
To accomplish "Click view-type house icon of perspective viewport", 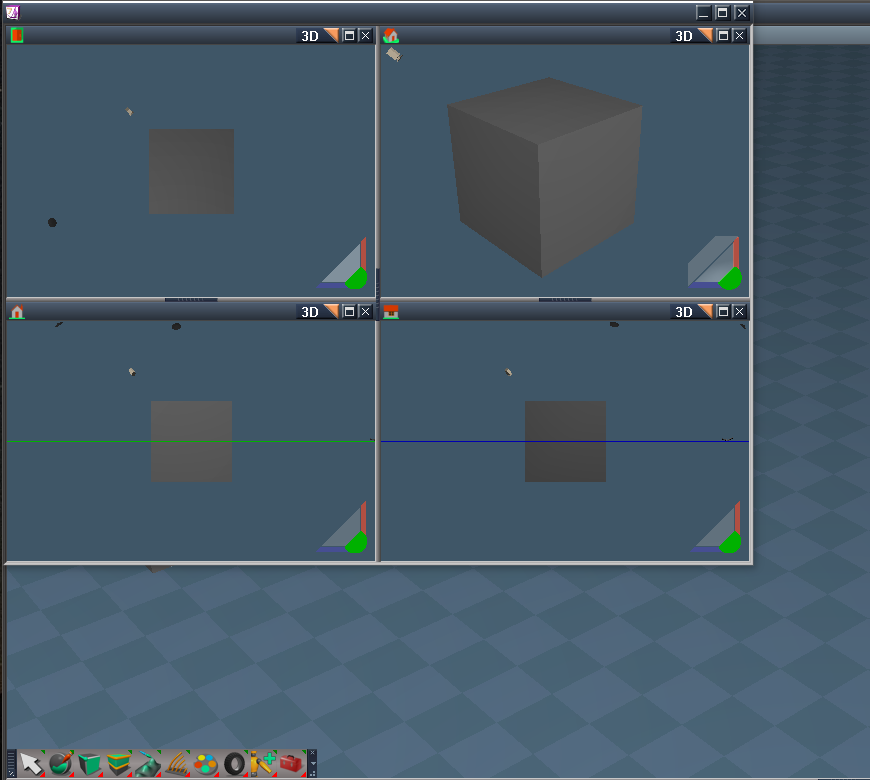I will point(391,36).
